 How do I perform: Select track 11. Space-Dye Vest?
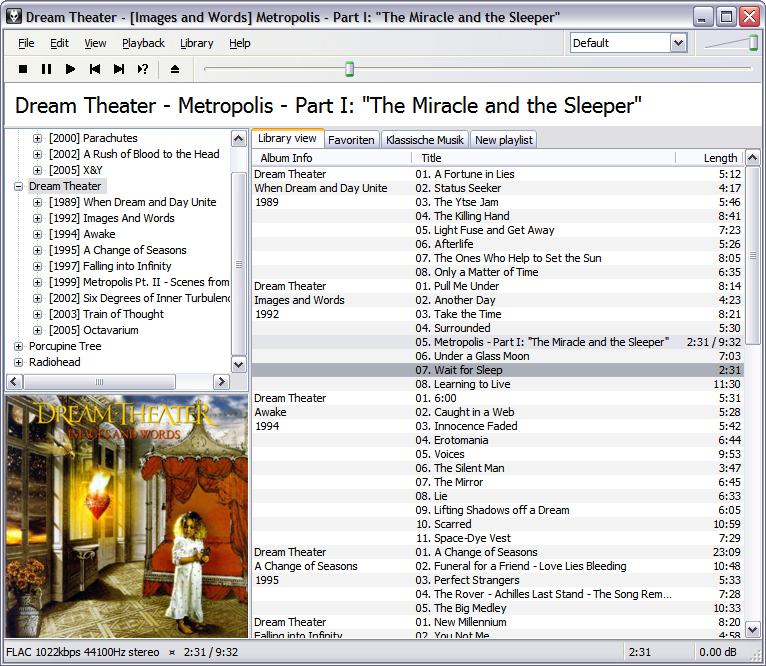pyautogui.click(x=498, y=538)
